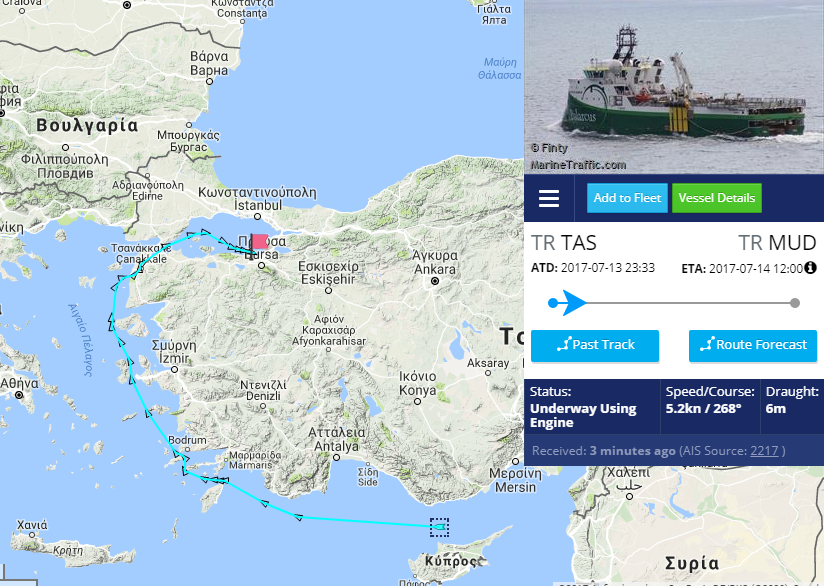Image resolution: width=824 pixels, height=586 pixels.
Task: Click the blue arrow voyage progress indicator
Action: point(574,303)
